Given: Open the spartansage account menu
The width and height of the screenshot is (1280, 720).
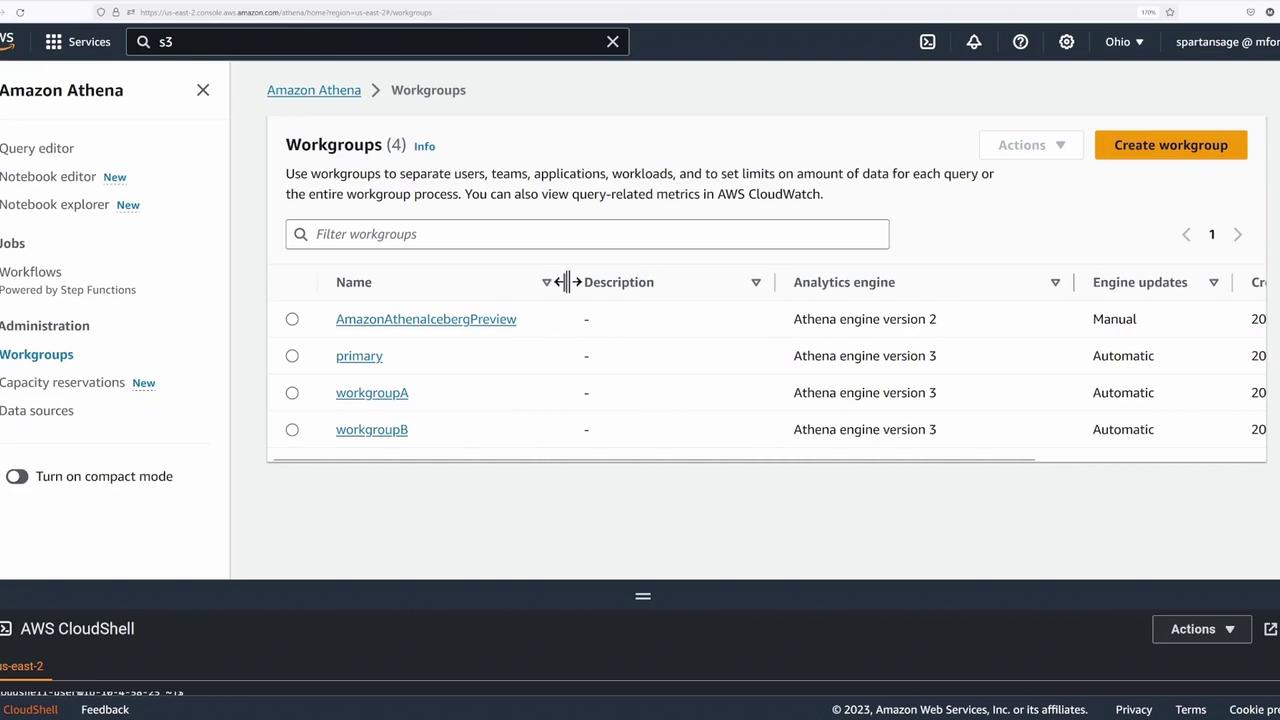Looking at the screenshot, I should pos(1227,42).
